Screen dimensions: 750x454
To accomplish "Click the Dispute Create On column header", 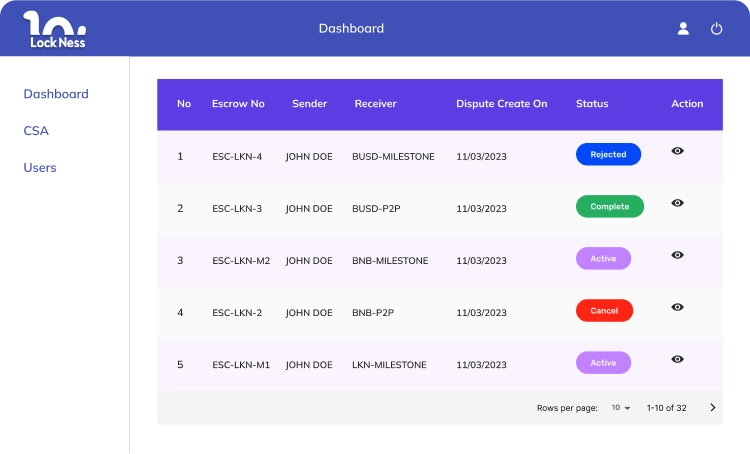I will pyautogui.click(x=501, y=104).
